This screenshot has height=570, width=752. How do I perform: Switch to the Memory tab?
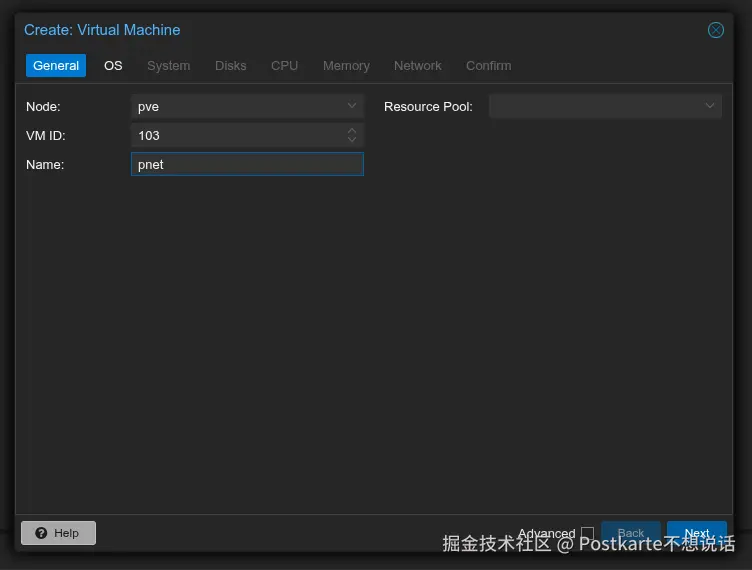(x=346, y=66)
